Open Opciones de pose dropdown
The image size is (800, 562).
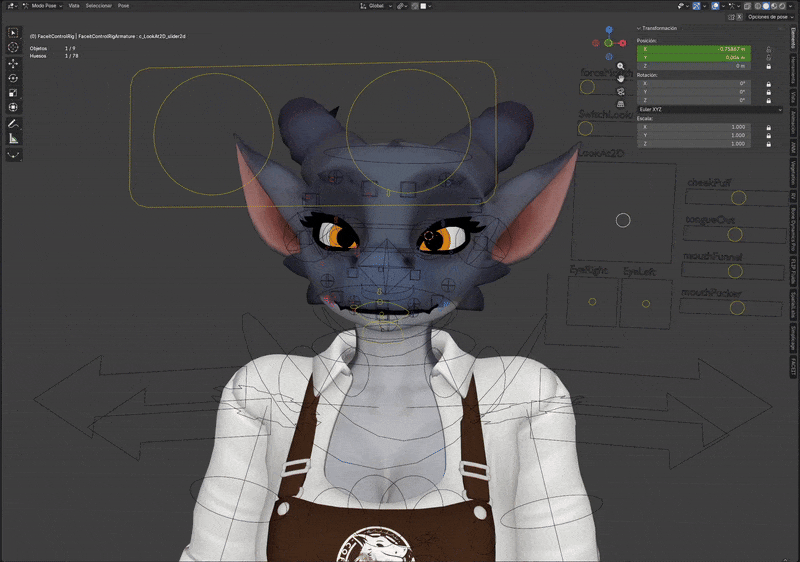[770, 17]
